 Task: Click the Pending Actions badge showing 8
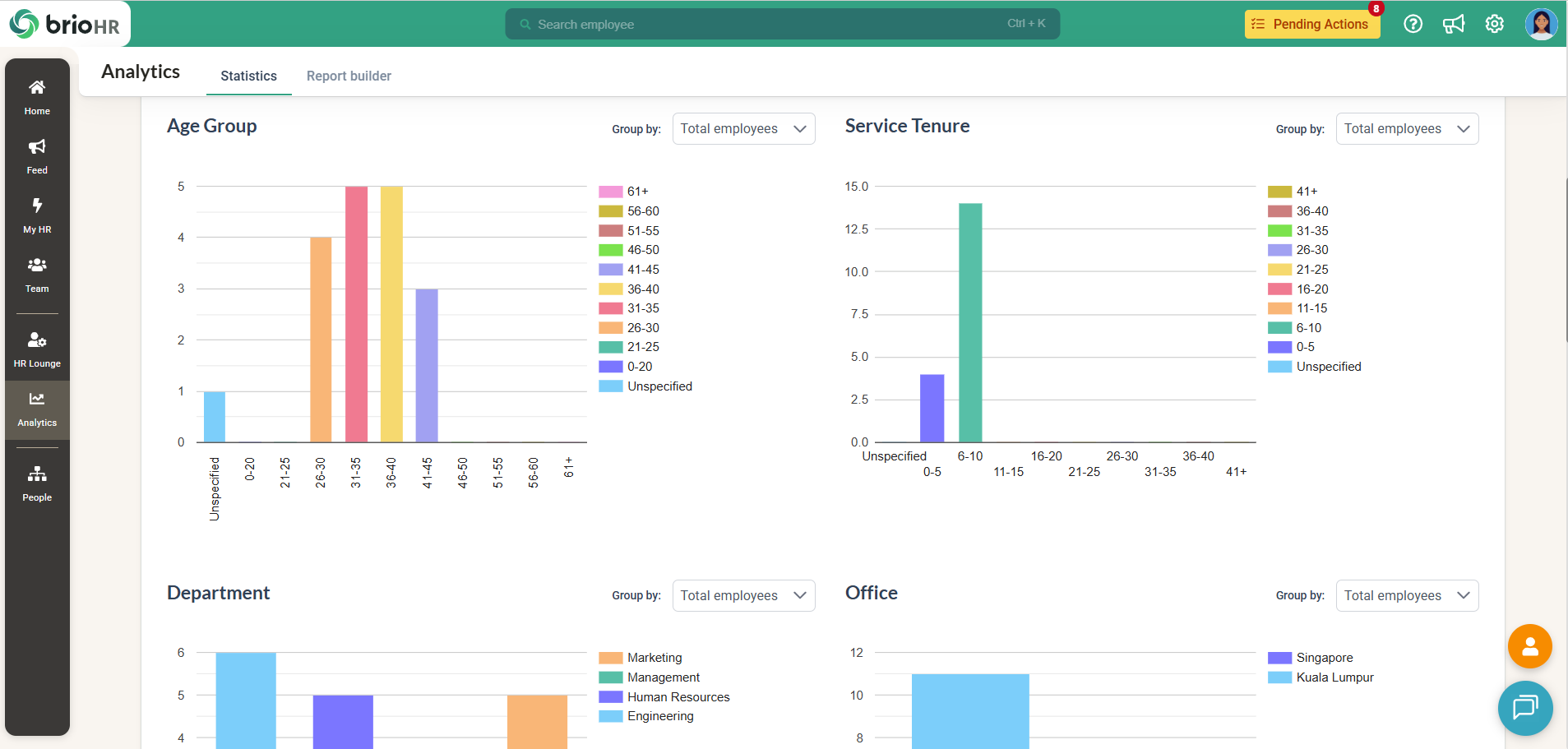(1376, 9)
